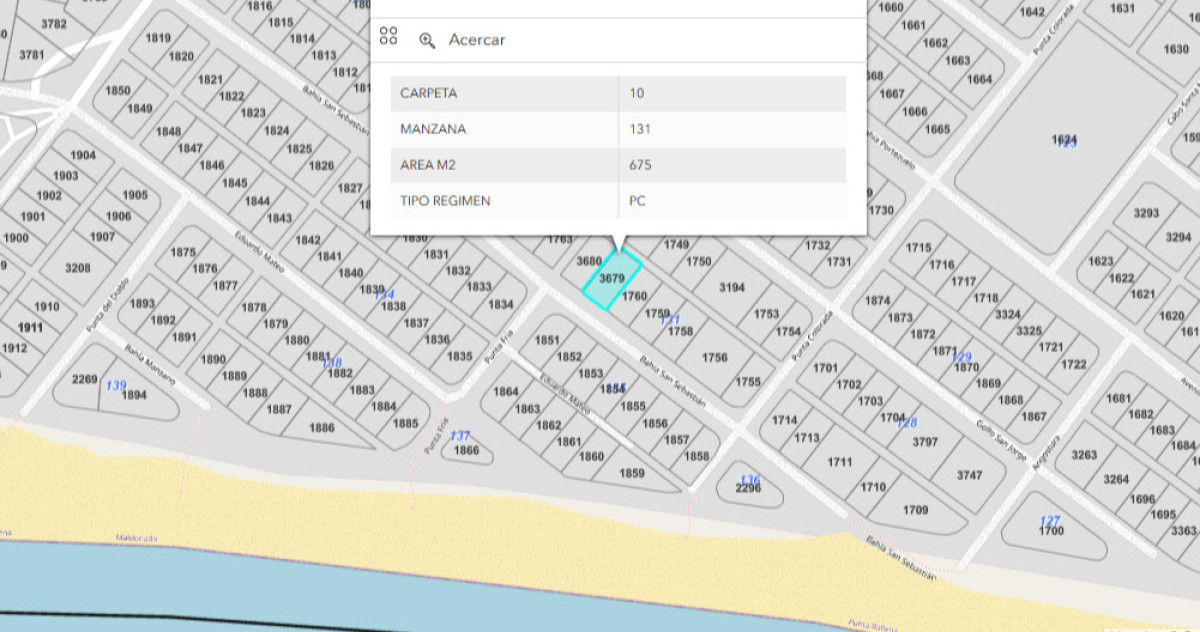This screenshot has width=1200, height=632.
Task: Click the magnifier icon next to Acercar
Action: point(425,38)
